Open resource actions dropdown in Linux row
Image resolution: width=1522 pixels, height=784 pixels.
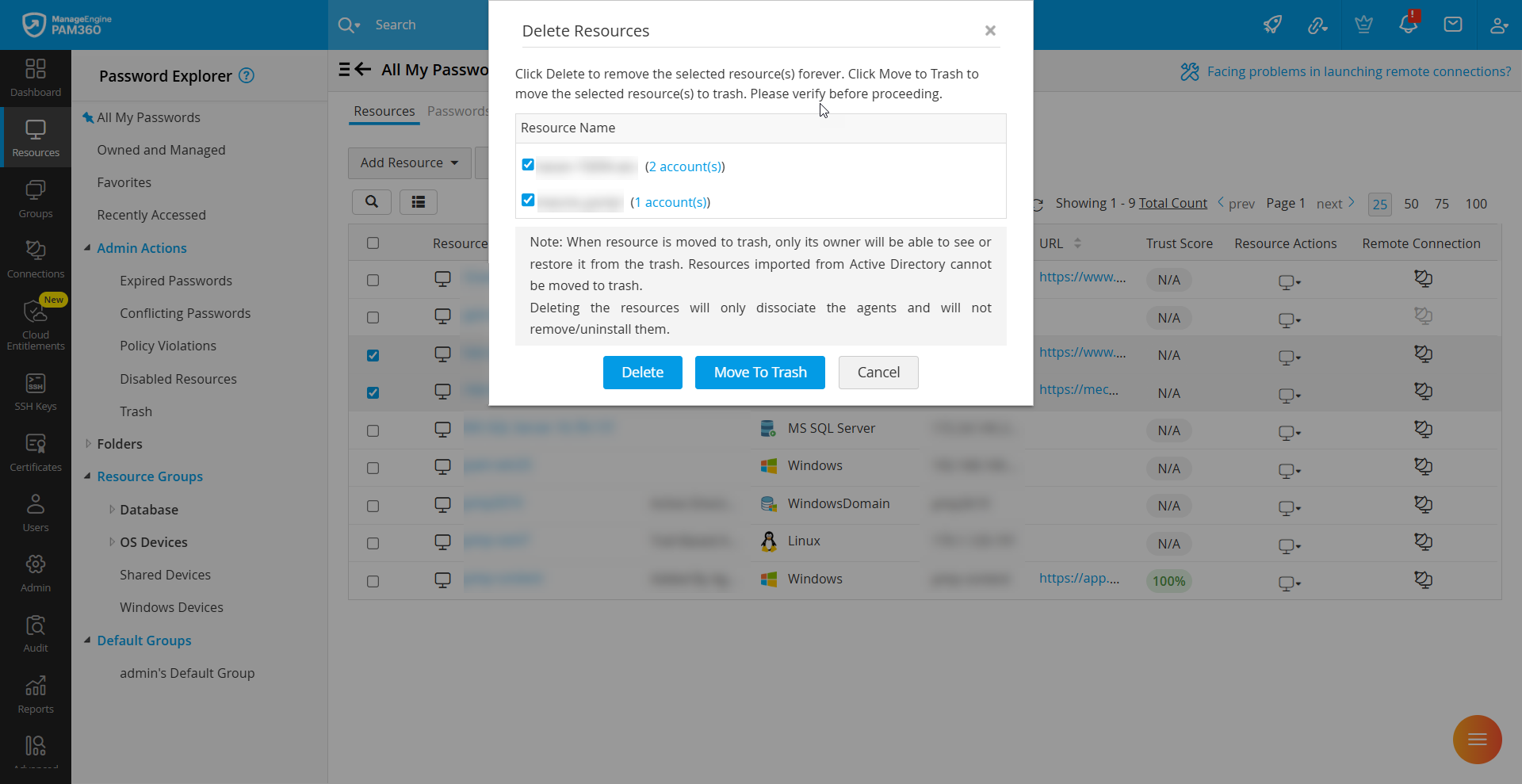(1290, 545)
